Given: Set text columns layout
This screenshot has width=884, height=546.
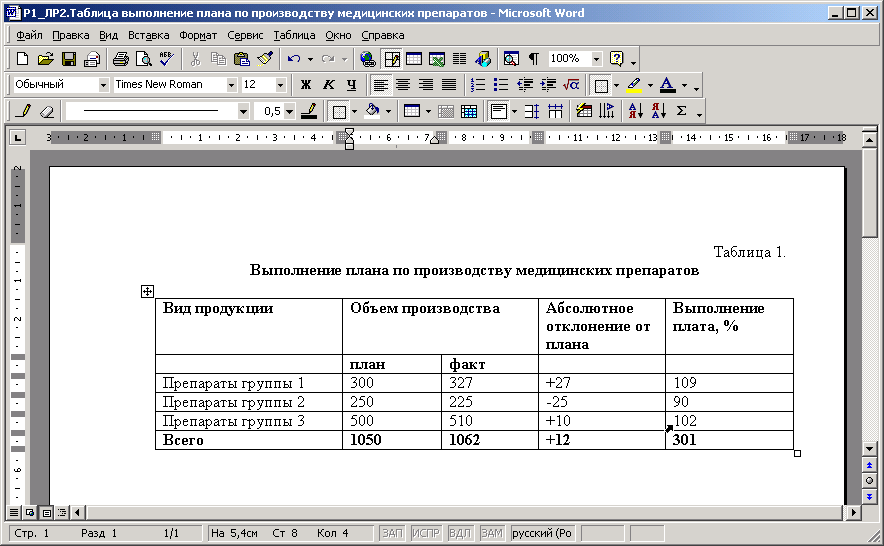Looking at the screenshot, I should point(459,59).
